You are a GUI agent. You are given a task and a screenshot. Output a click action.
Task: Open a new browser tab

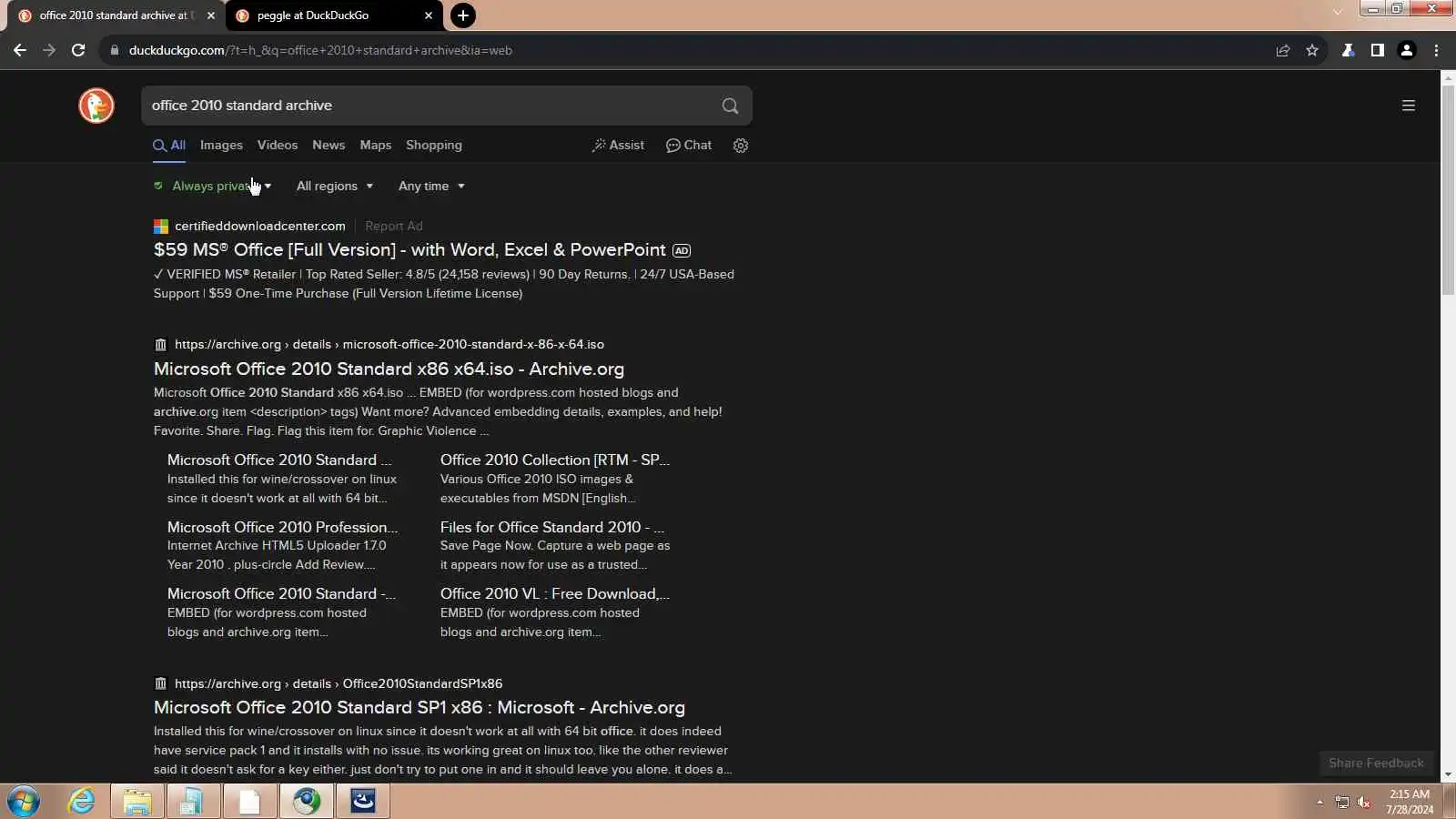tap(463, 15)
